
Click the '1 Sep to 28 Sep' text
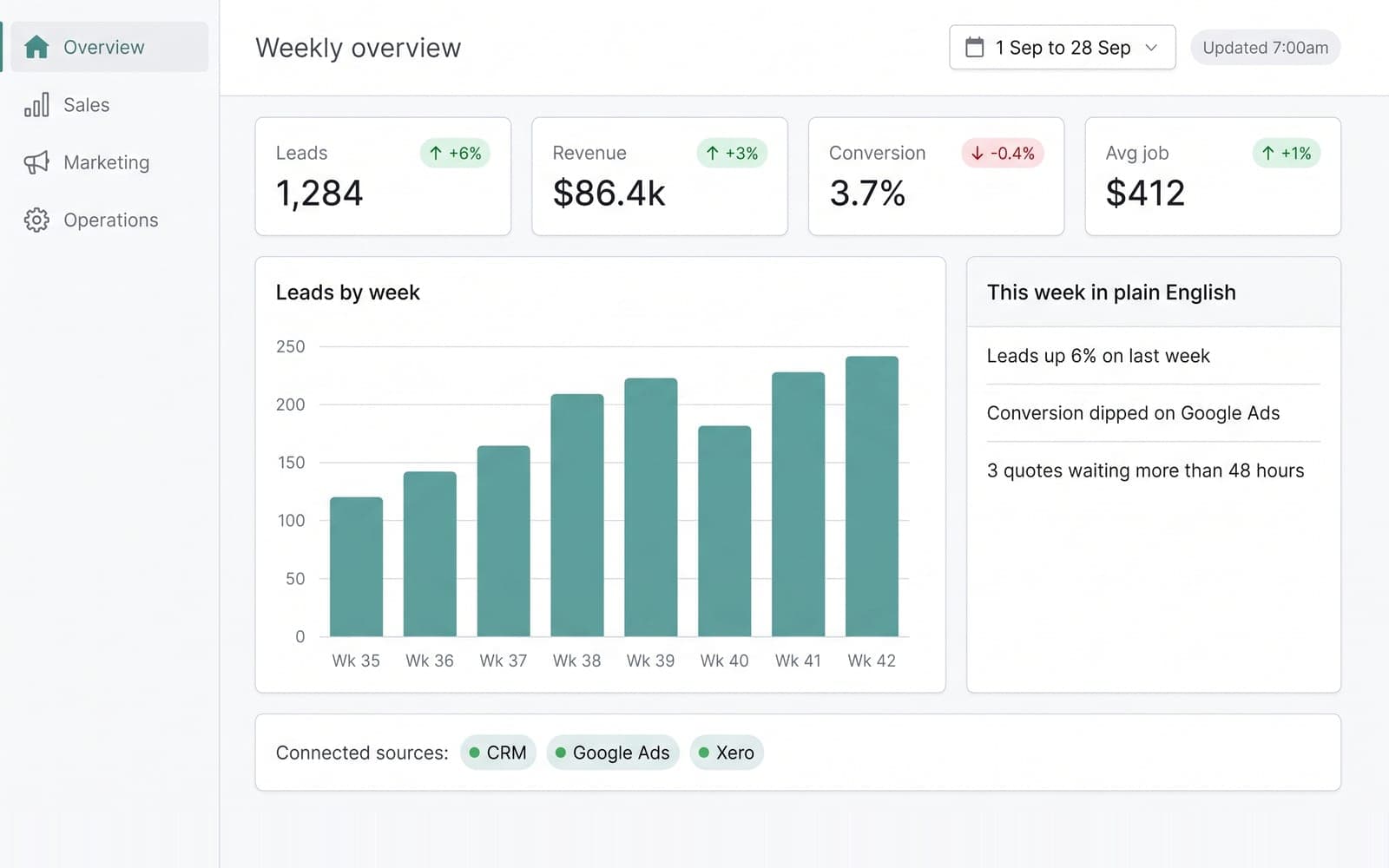[x=1063, y=48]
